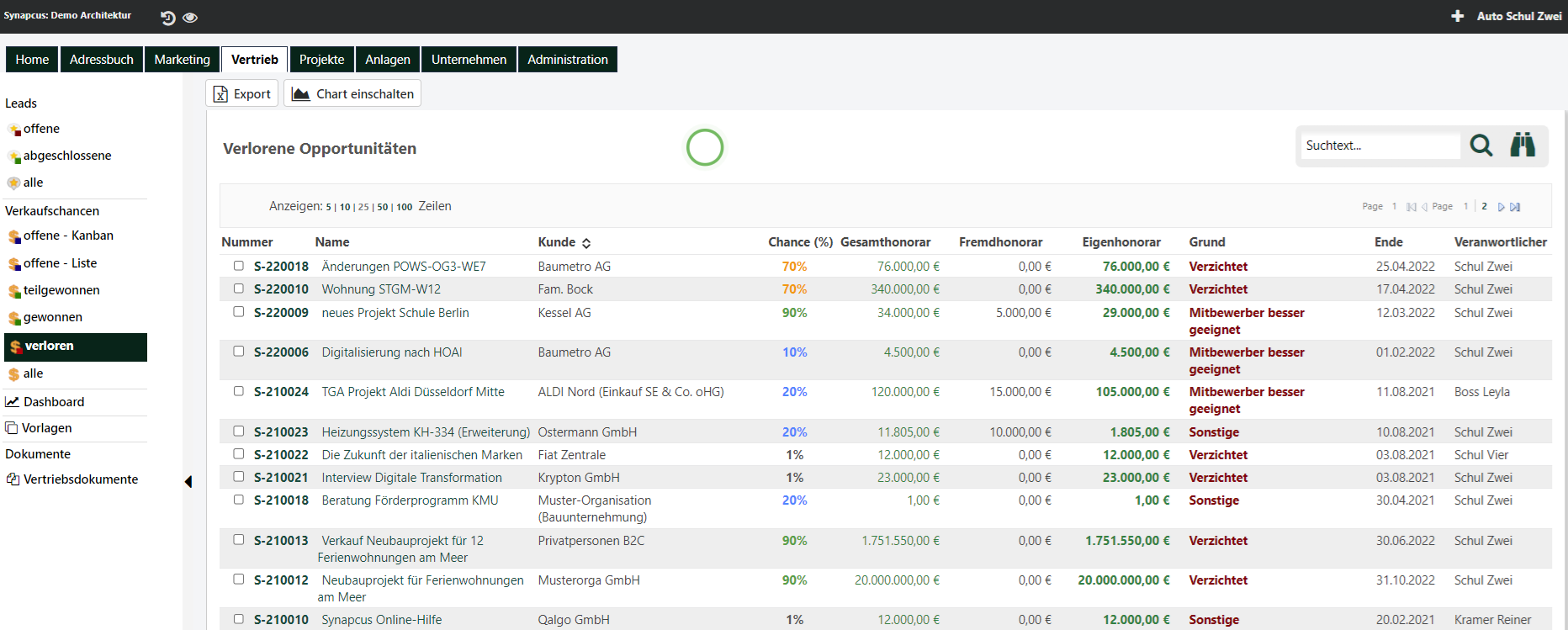
Task: Set rows displayed to 100
Action: (x=405, y=207)
